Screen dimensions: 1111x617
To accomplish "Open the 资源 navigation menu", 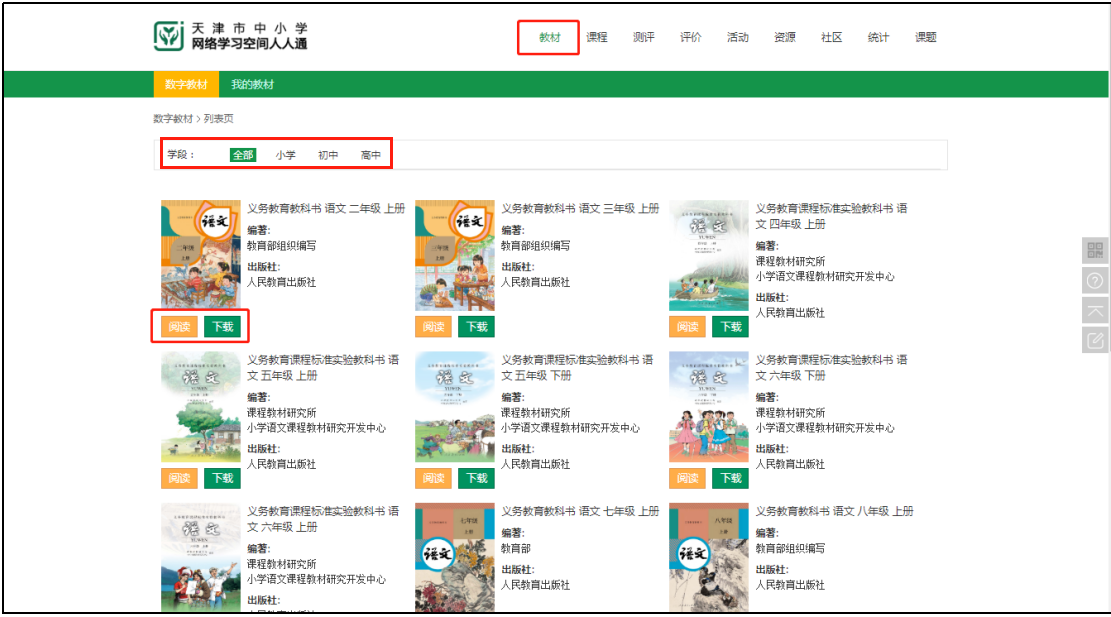I will 784,38.
